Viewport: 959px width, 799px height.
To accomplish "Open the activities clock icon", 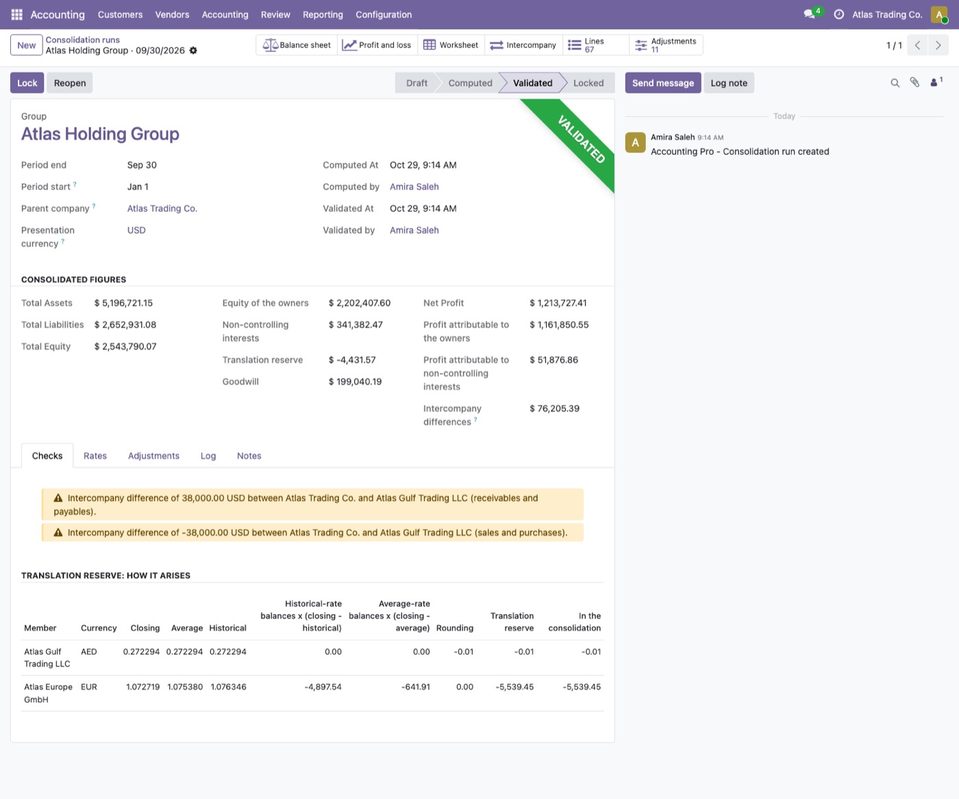I will tap(839, 14).
